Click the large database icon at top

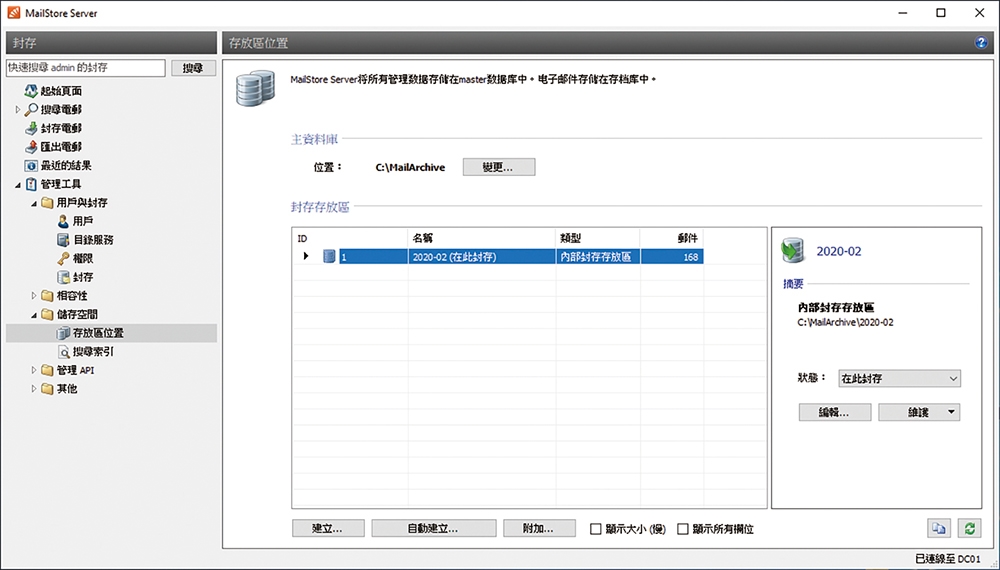pyautogui.click(x=255, y=88)
